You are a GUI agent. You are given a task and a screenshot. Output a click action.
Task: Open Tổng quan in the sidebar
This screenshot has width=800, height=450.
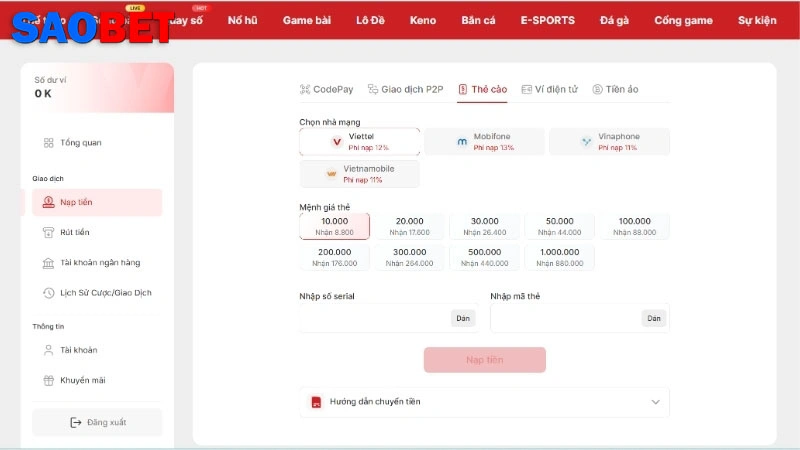tap(97, 143)
